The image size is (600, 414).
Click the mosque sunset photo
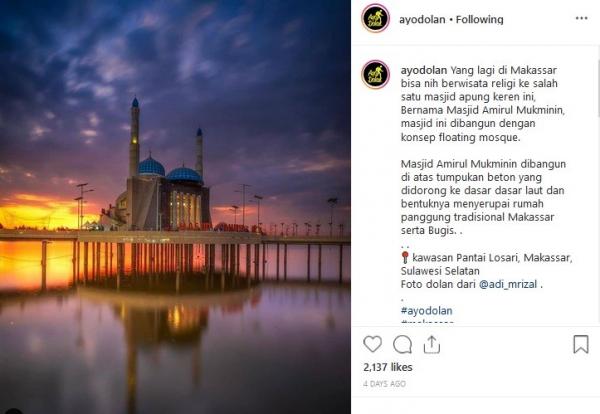pyautogui.click(x=175, y=207)
